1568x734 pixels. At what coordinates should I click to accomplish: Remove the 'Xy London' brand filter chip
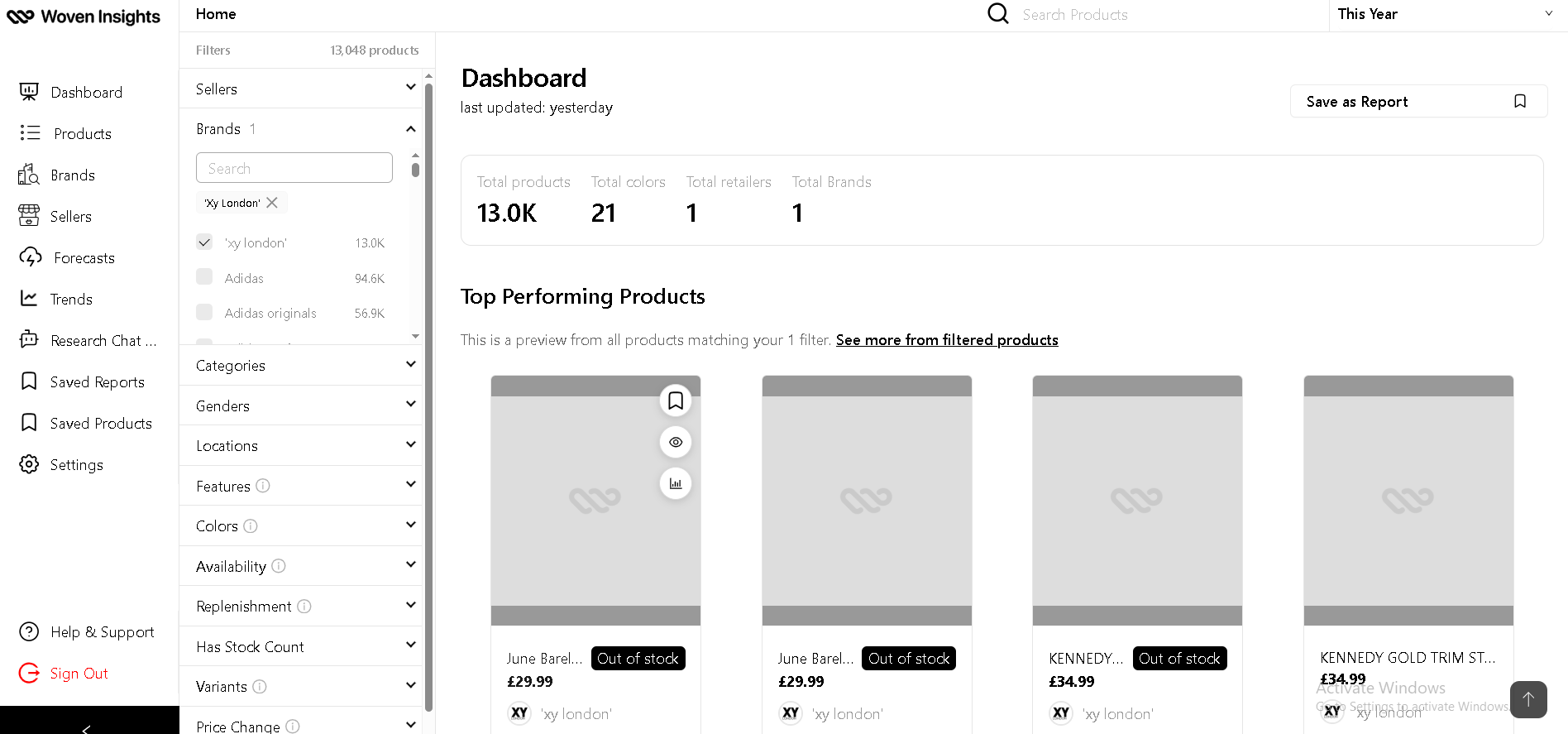point(272,203)
